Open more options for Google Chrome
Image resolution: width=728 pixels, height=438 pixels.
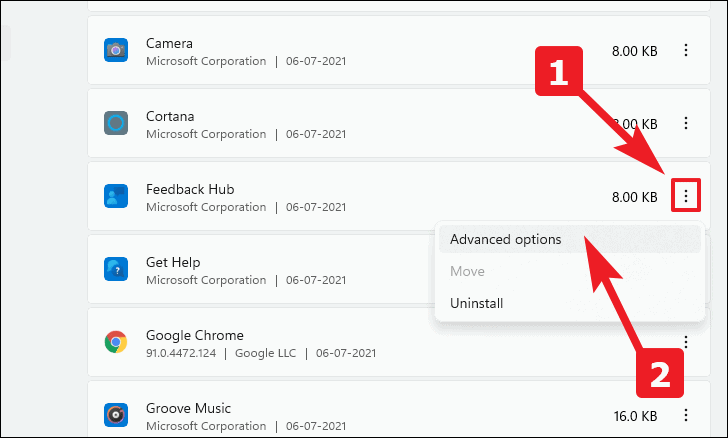686,342
